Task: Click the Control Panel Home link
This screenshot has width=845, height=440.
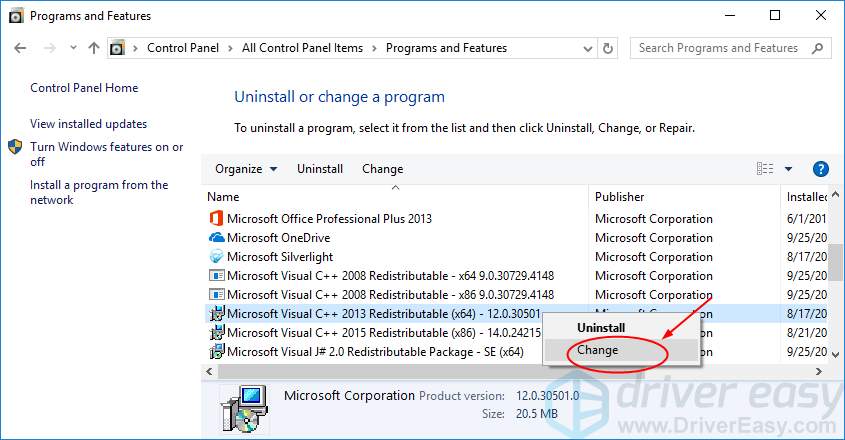Action: tap(84, 88)
